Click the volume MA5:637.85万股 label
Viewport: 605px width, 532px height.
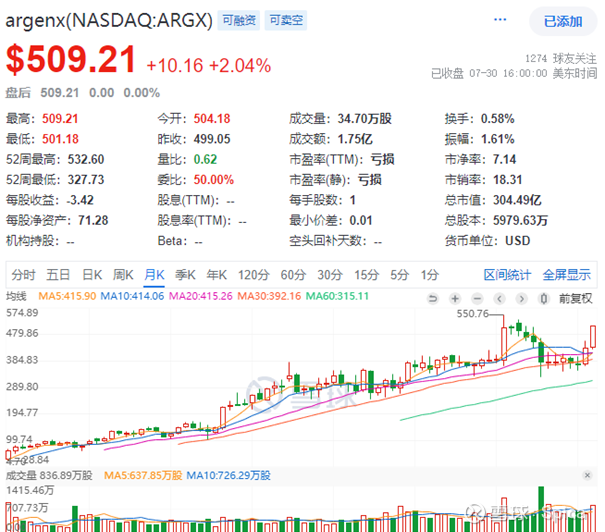point(143,475)
